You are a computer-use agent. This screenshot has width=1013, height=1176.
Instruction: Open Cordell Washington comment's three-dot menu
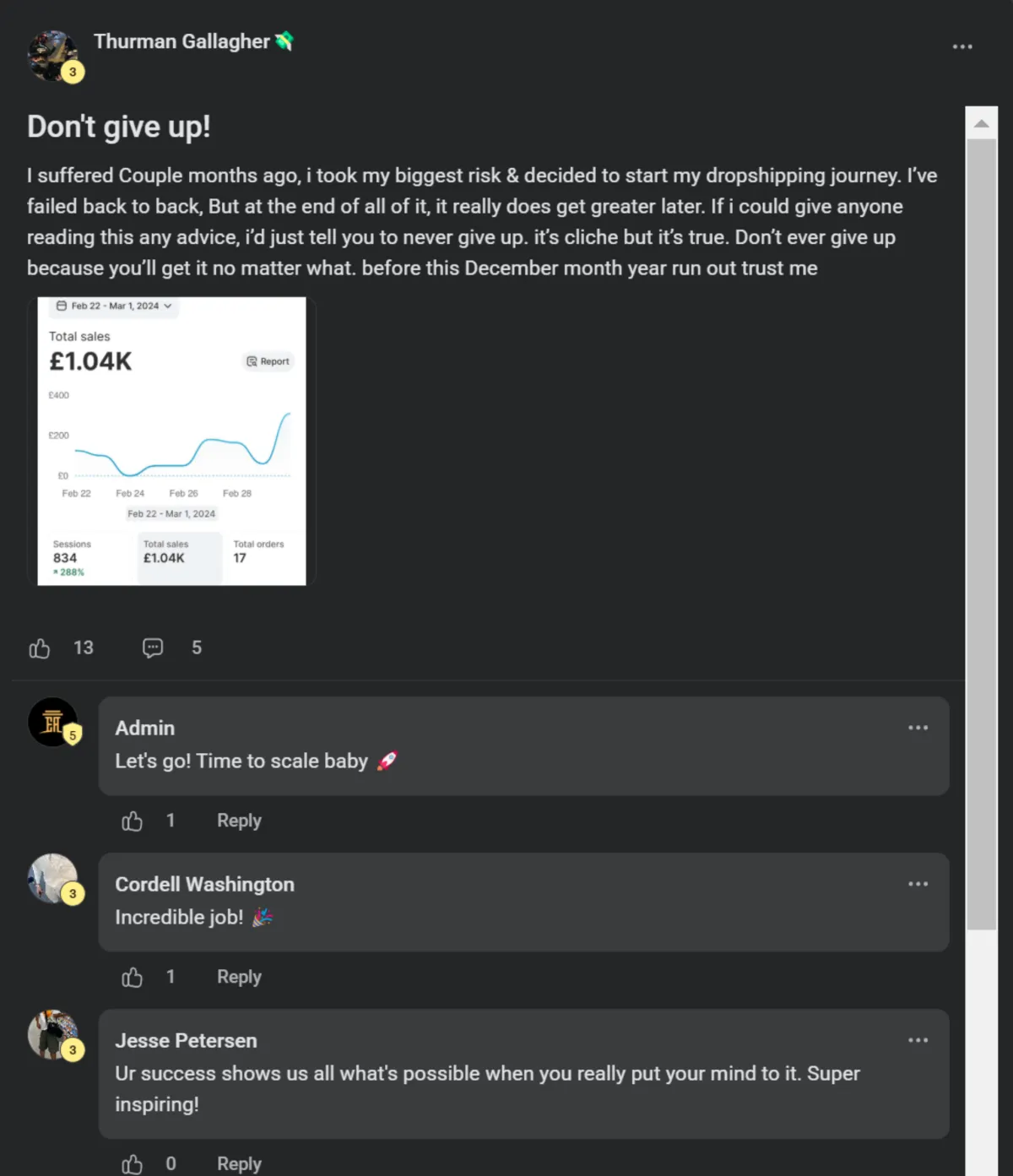click(918, 884)
